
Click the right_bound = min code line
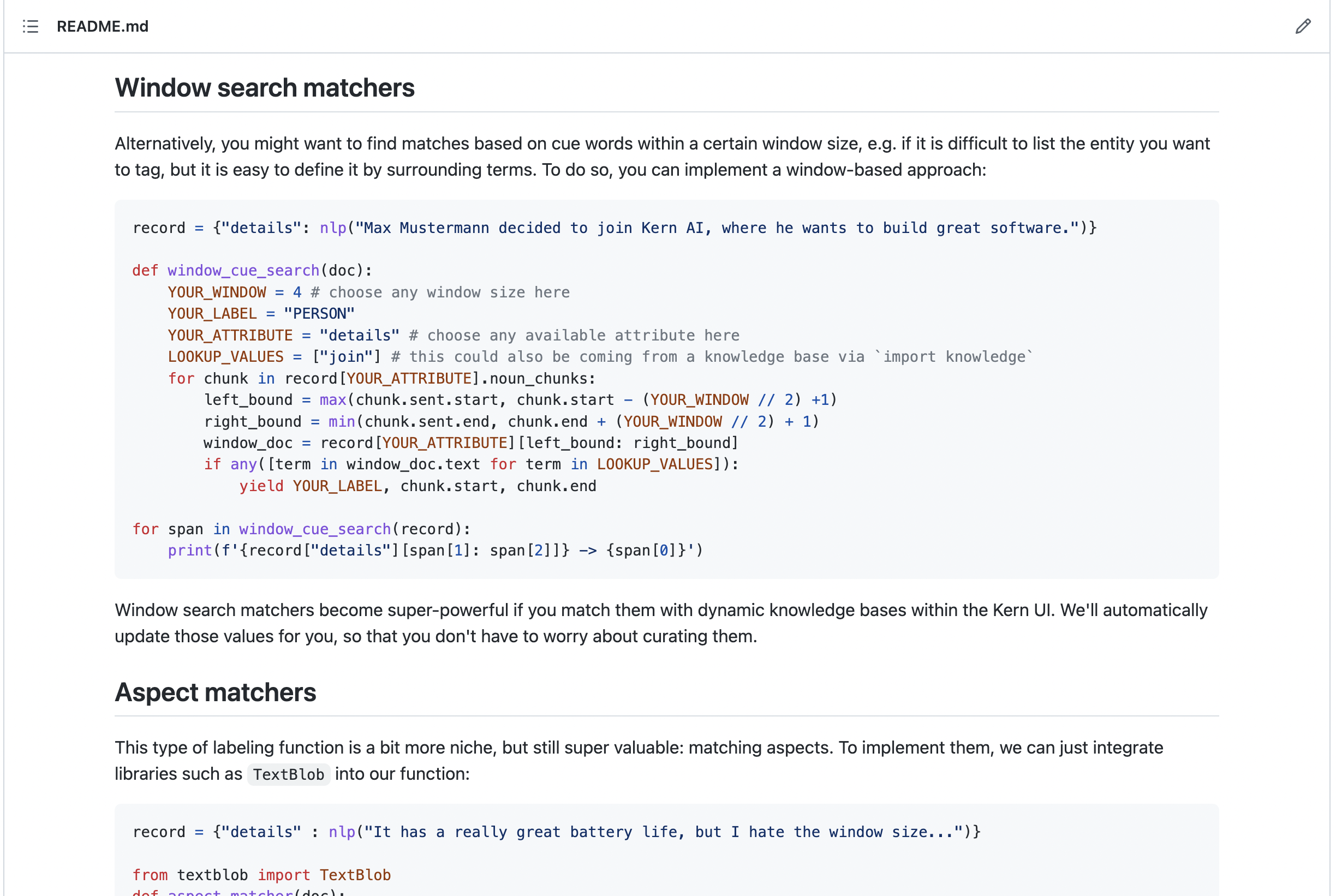tap(511, 422)
